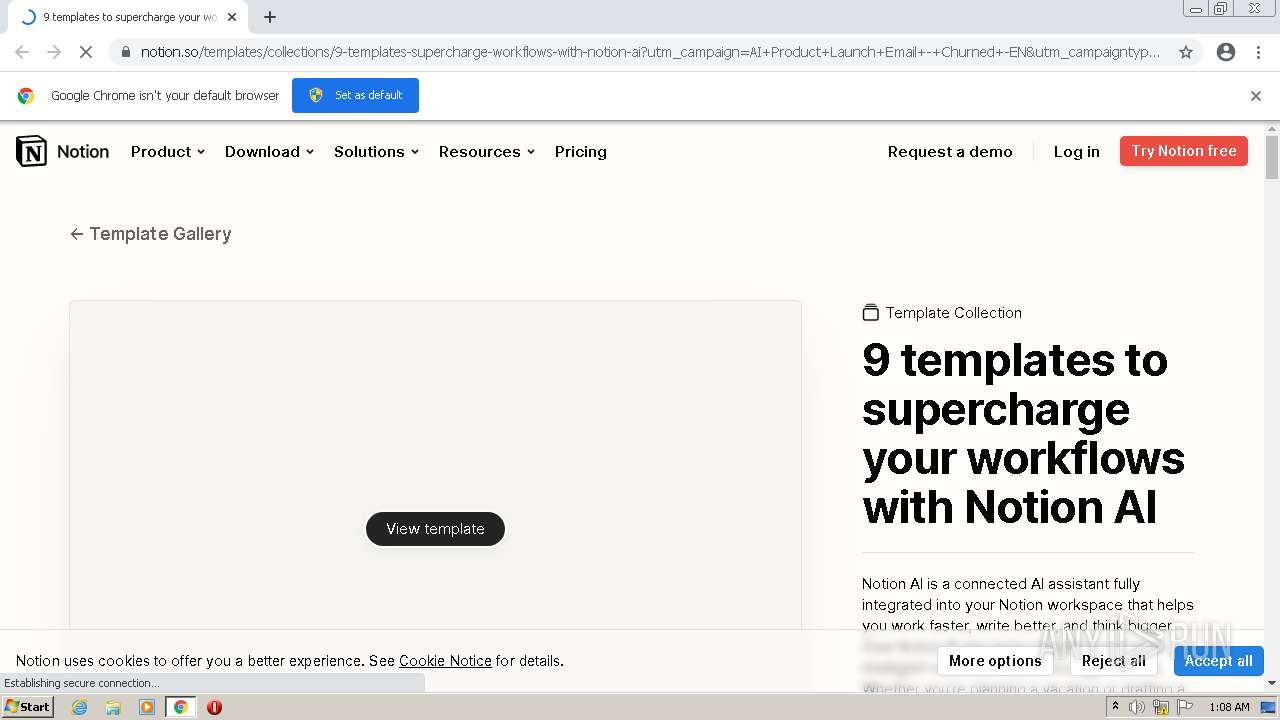1280x720 pixels.
Task: Click More options for cookies
Action: point(995,661)
